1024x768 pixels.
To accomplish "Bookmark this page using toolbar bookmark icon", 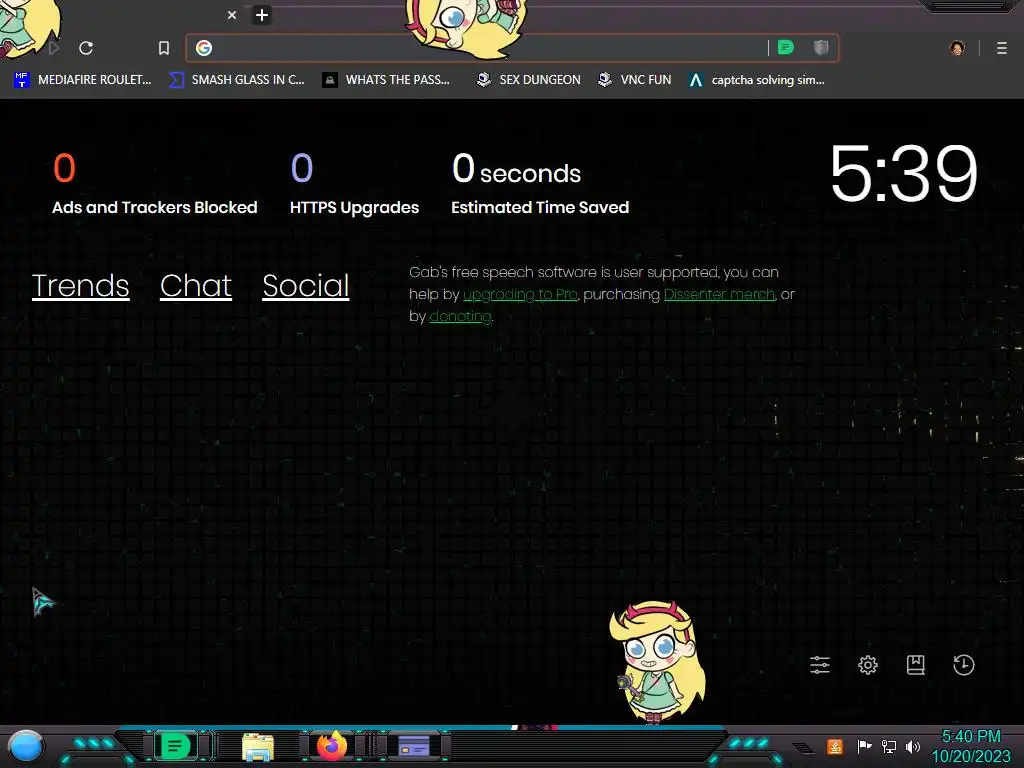I will (164, 48).
